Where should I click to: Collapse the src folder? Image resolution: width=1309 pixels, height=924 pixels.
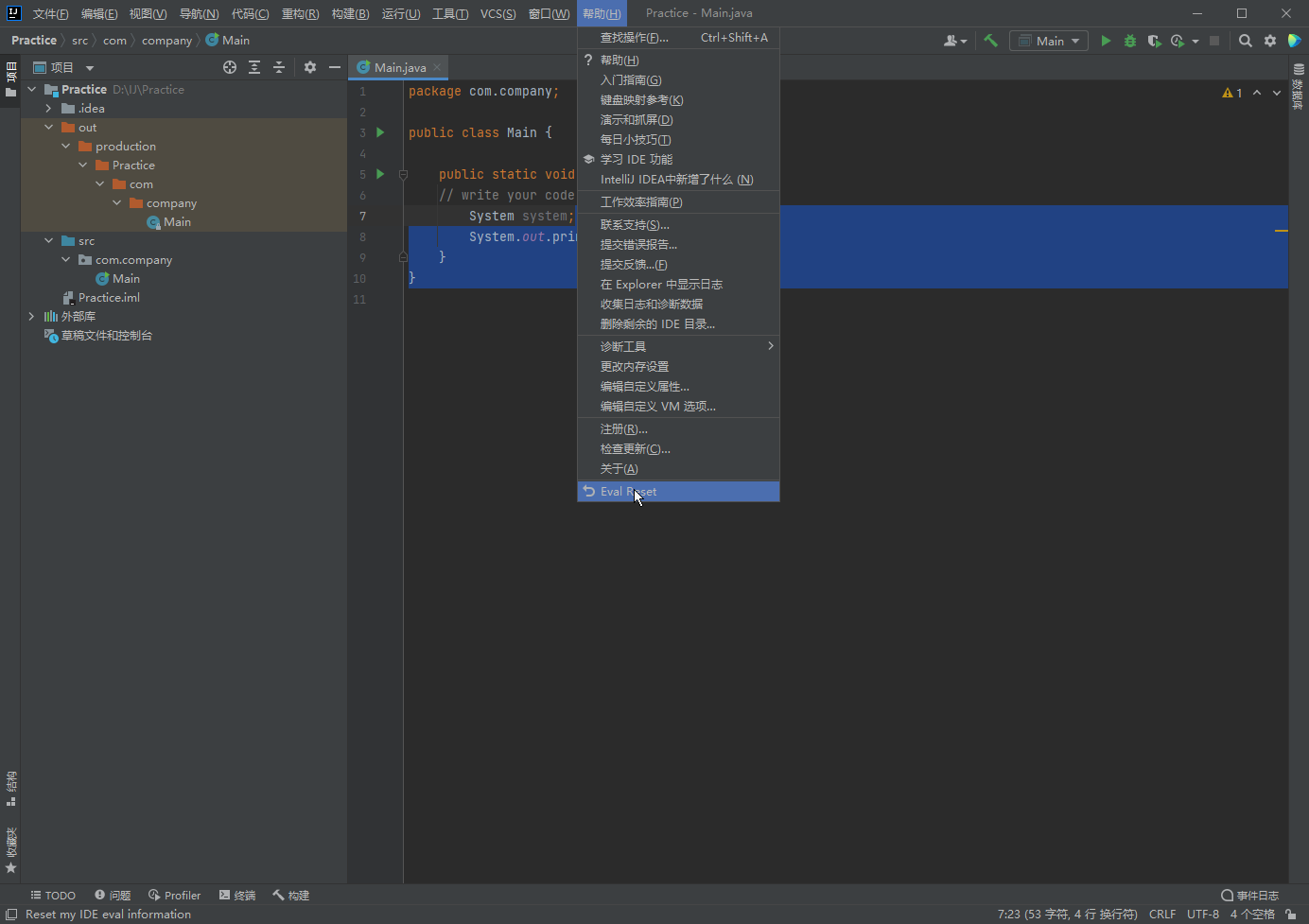point(48,240)
